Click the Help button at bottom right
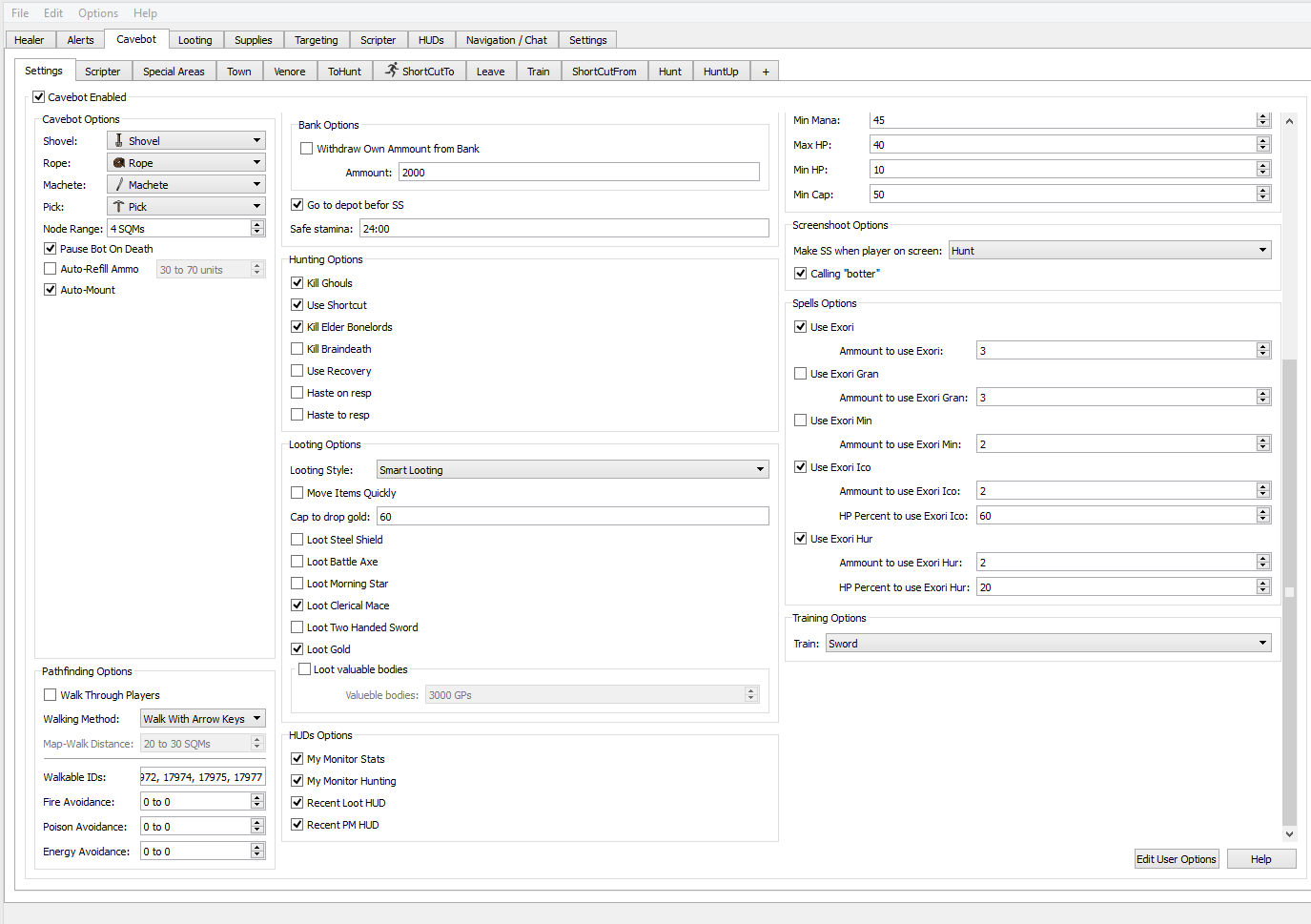 click(x=1261, y=859)
